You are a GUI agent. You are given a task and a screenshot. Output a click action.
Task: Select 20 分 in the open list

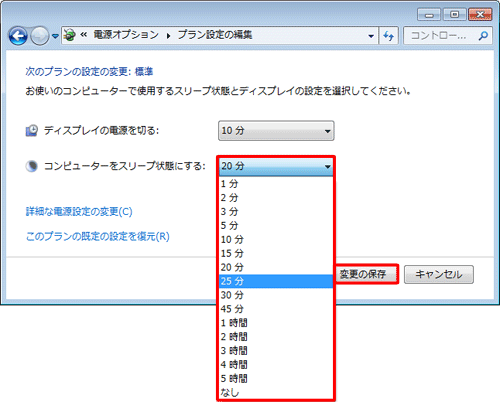click(x=276, y=267)
